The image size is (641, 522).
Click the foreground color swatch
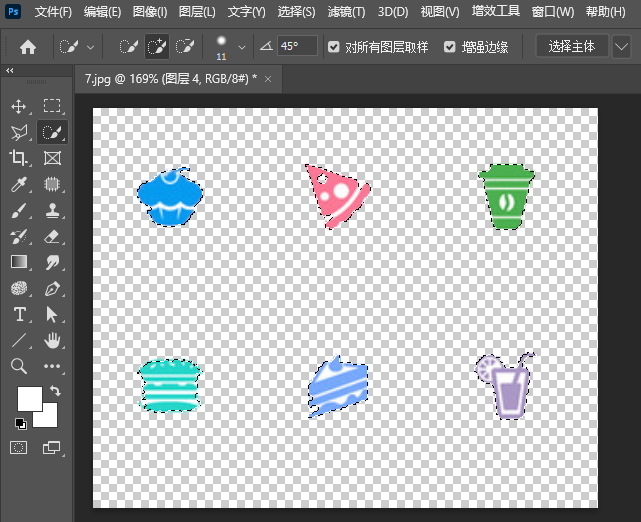[29, 399]
